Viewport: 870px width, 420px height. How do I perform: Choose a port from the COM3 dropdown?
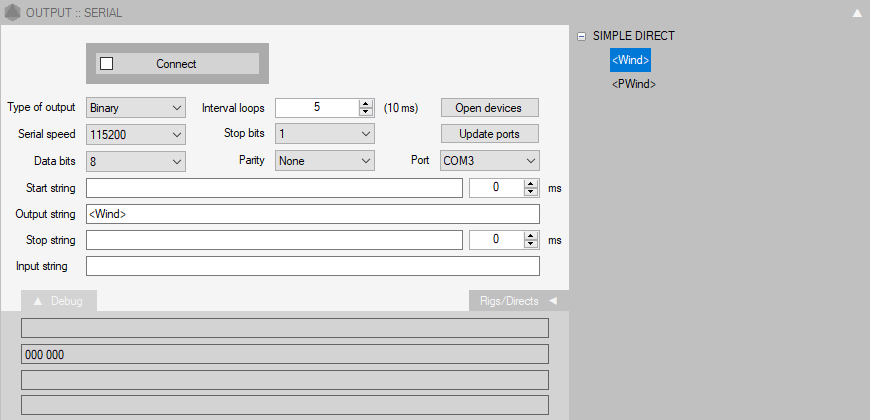pyautogui.click(x=489, y=160)
